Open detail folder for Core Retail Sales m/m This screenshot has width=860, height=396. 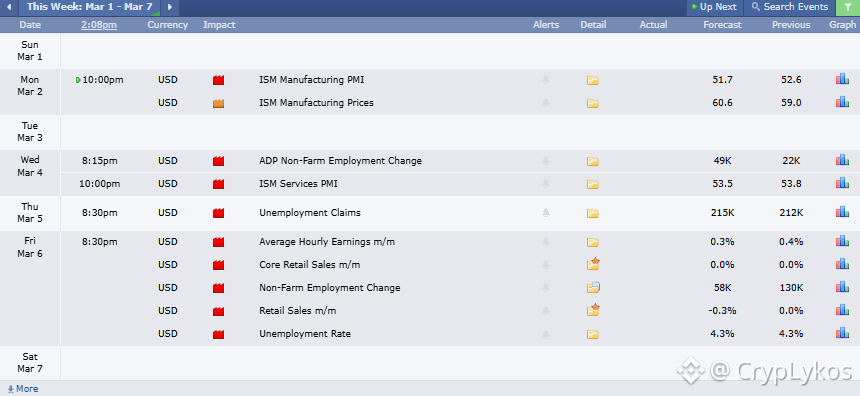click(x=593, y=264)
